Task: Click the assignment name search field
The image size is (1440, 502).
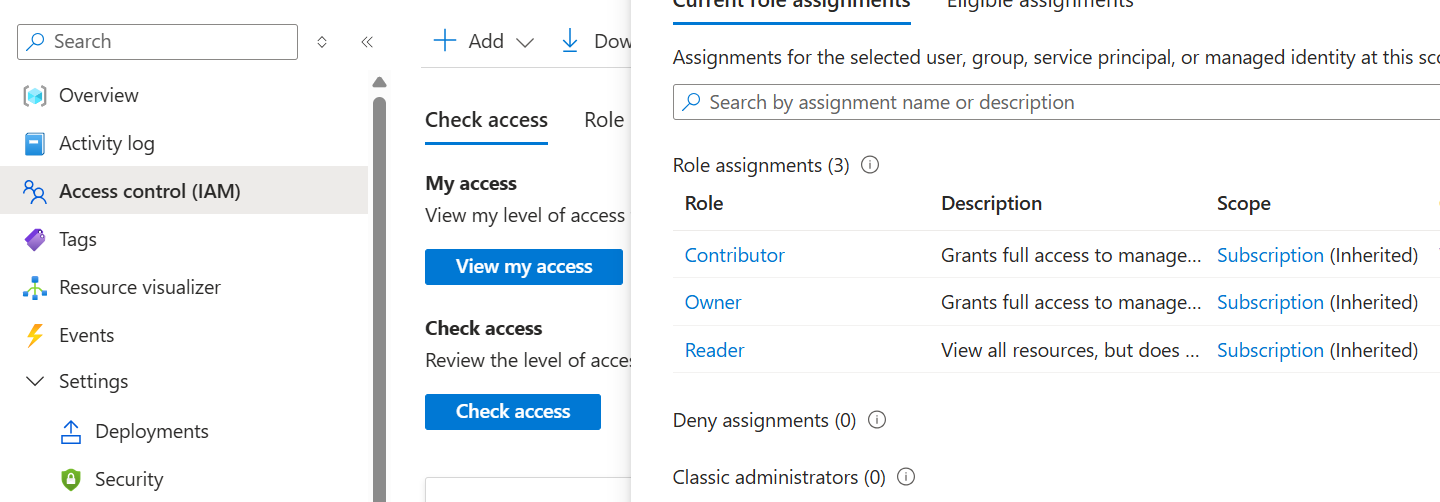Action: click(1060, 102)
